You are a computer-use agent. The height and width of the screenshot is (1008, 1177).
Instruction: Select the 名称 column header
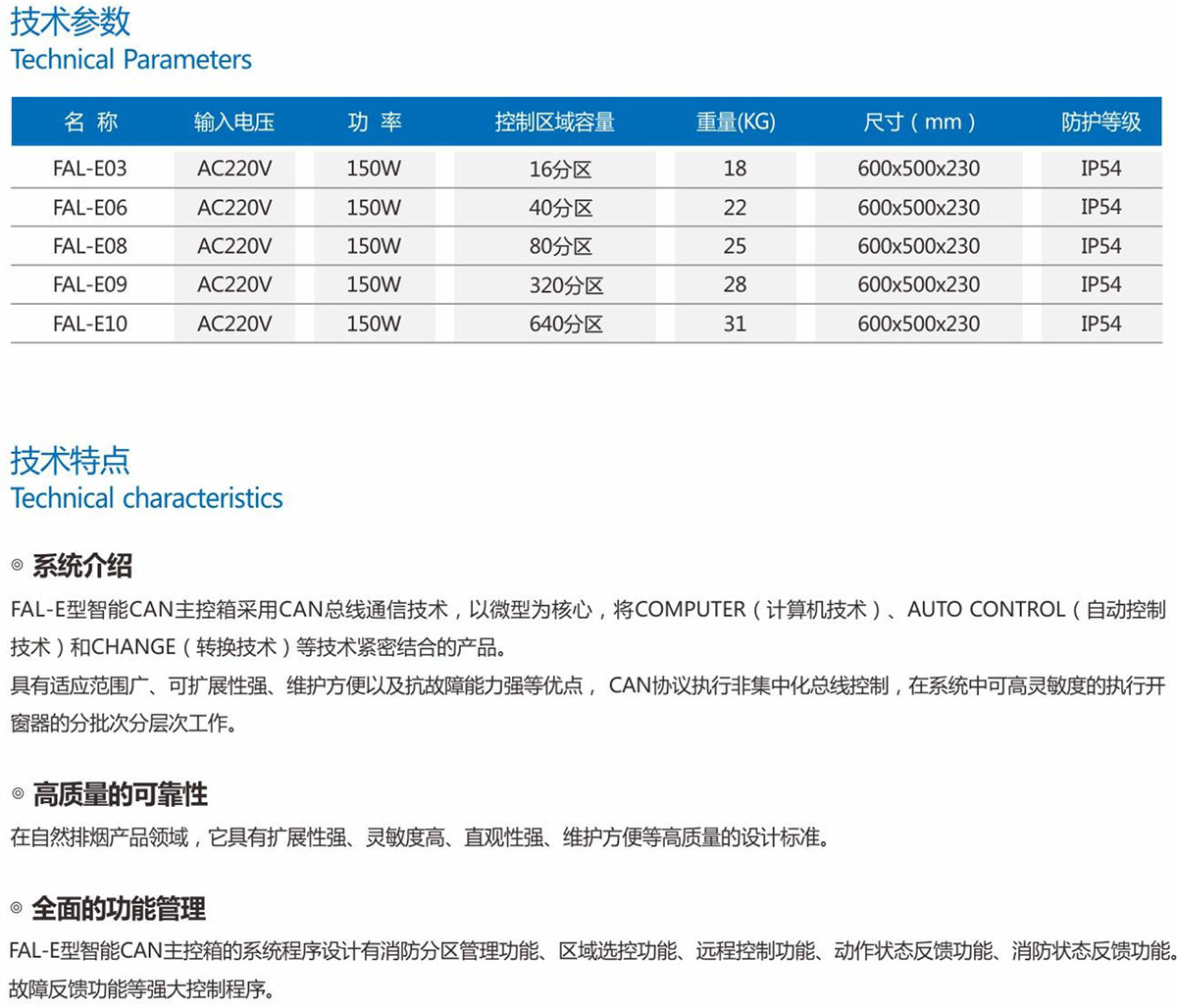pos(90,122)
